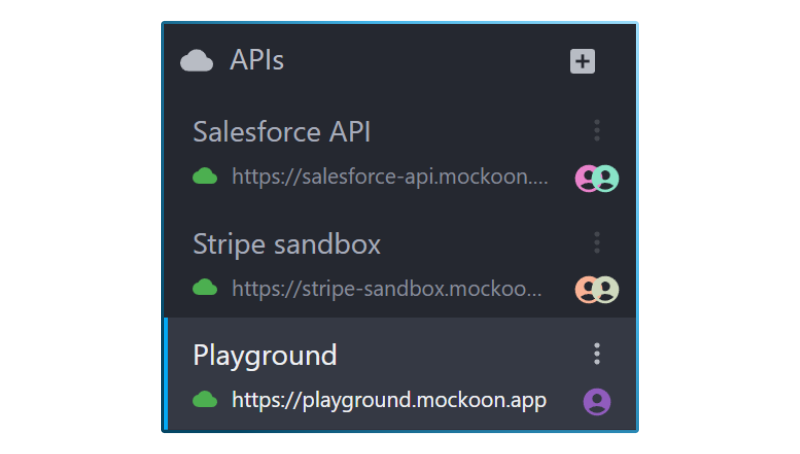Click the add new API plus button
Viewport: 800px width, 454px height.
(582, 61)
